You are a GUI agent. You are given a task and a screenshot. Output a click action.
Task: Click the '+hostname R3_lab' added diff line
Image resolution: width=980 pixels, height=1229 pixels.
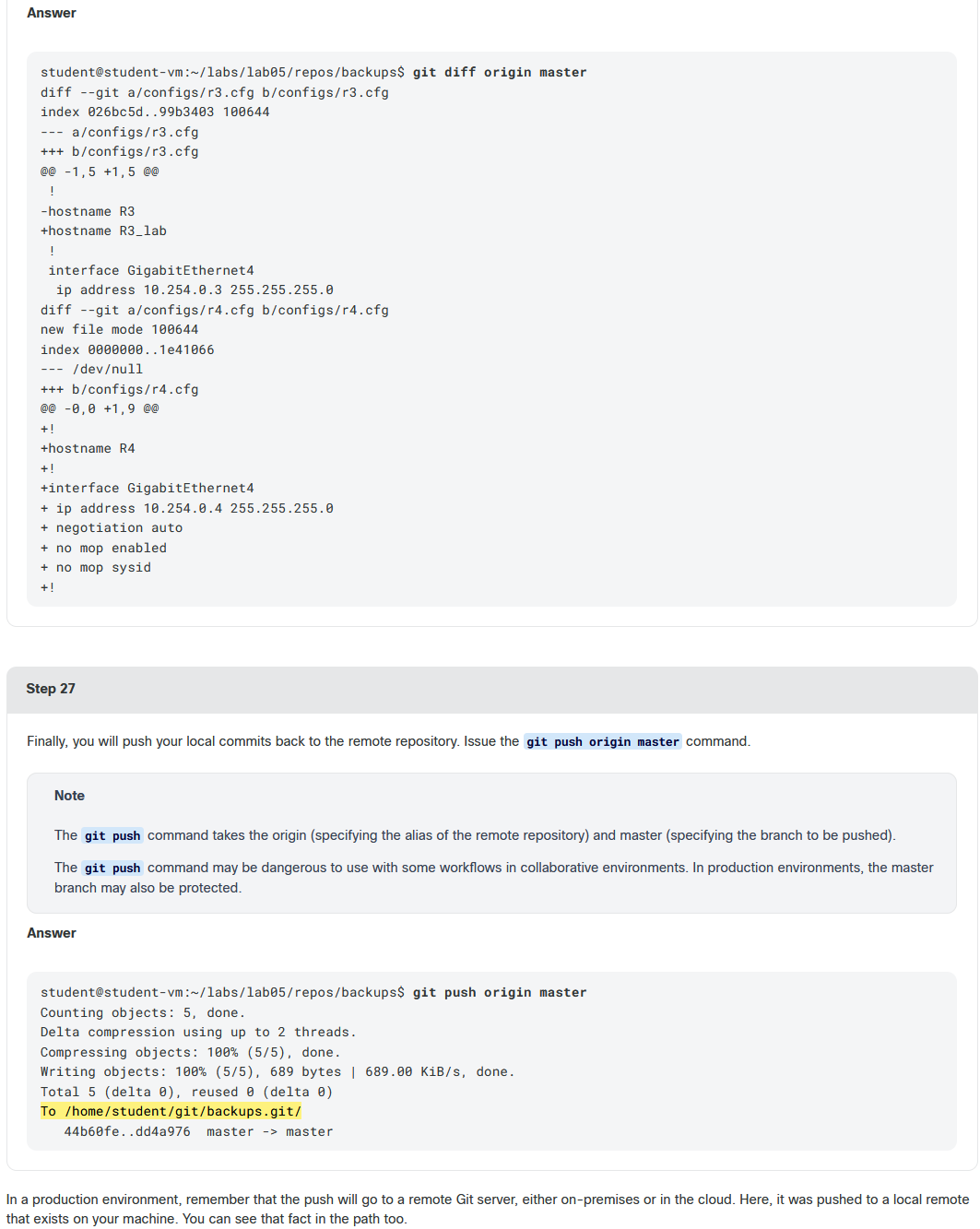tap(103, 231)
